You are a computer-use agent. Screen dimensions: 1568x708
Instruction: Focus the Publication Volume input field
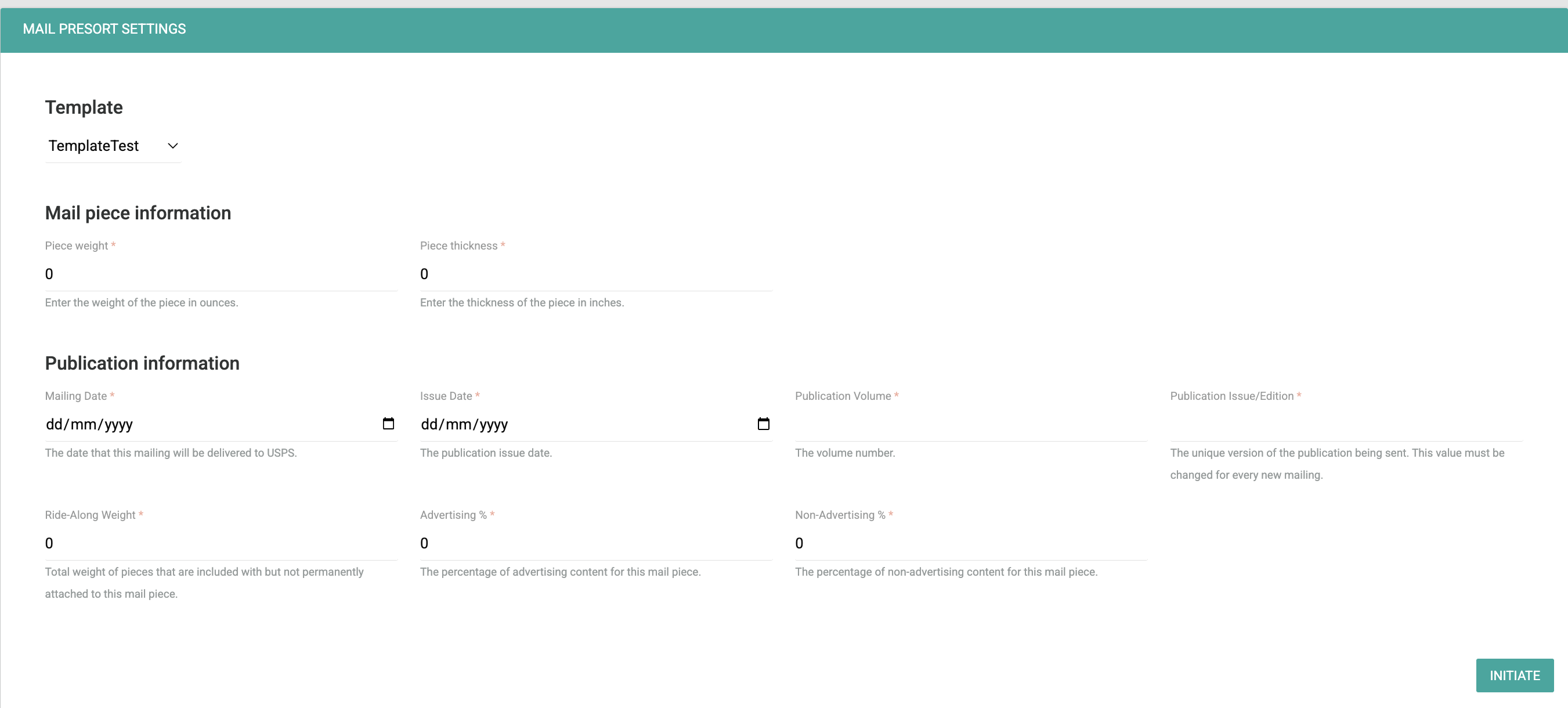tap(971, 424)
